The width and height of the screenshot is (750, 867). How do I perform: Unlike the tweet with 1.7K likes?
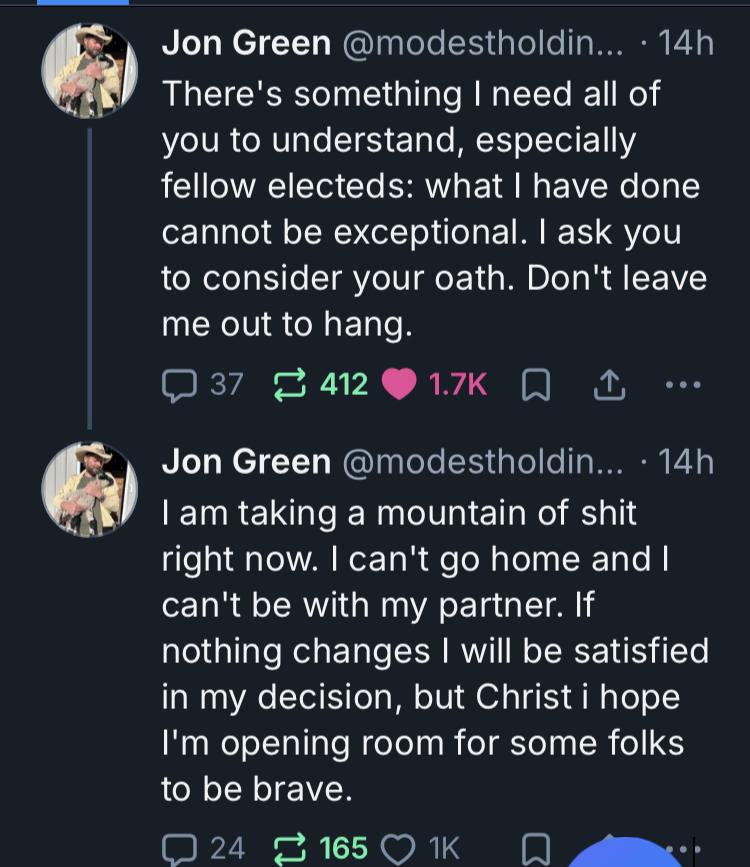pos(400,384)
